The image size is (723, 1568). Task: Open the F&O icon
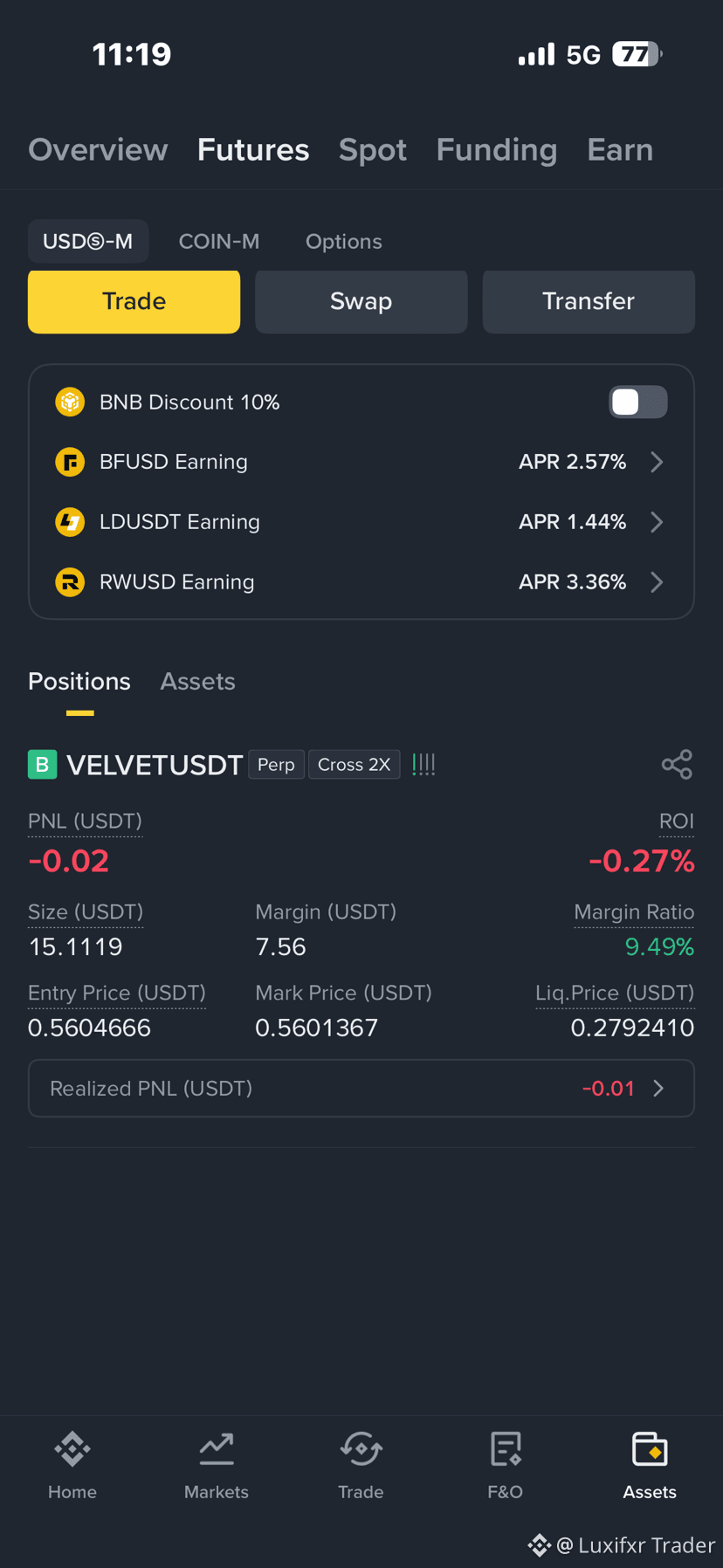click(506, 1449)
